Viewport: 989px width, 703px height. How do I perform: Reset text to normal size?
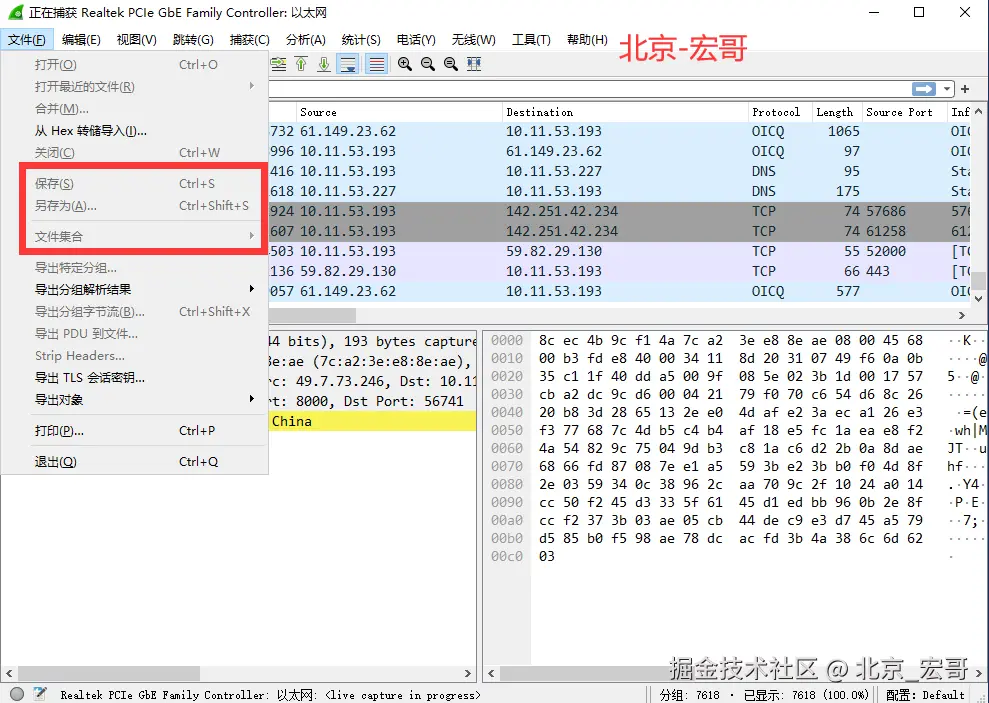click(450, 64)
